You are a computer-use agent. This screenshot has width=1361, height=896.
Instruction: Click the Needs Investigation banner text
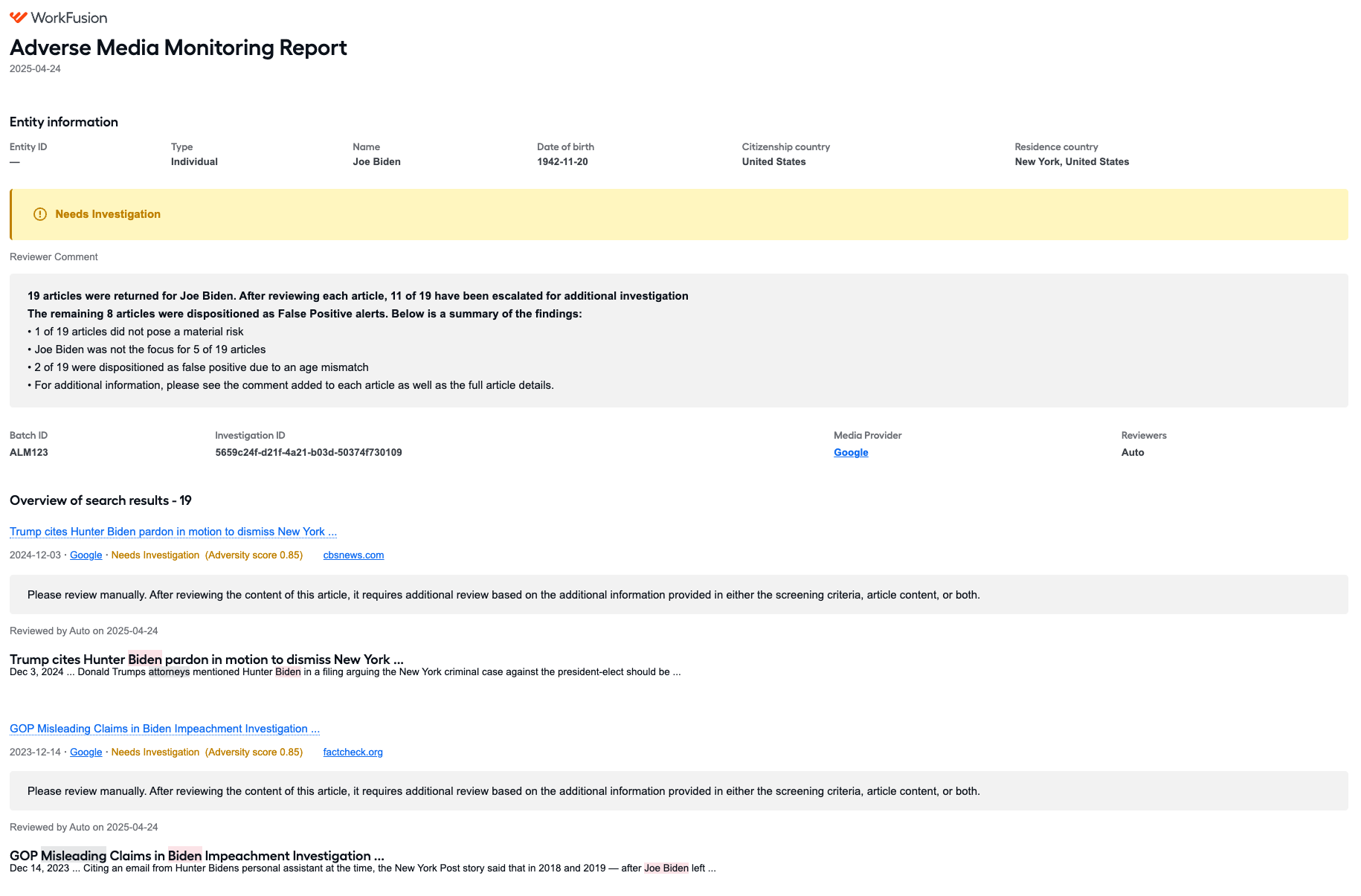[108, 214]
